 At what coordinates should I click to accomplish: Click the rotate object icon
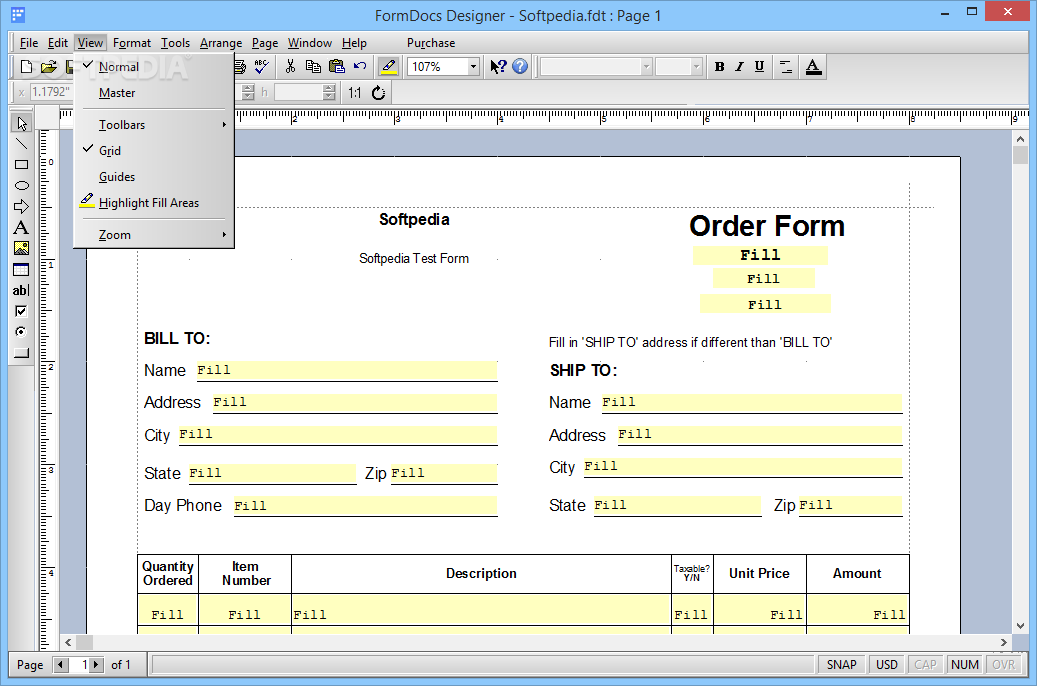point(378,93)
